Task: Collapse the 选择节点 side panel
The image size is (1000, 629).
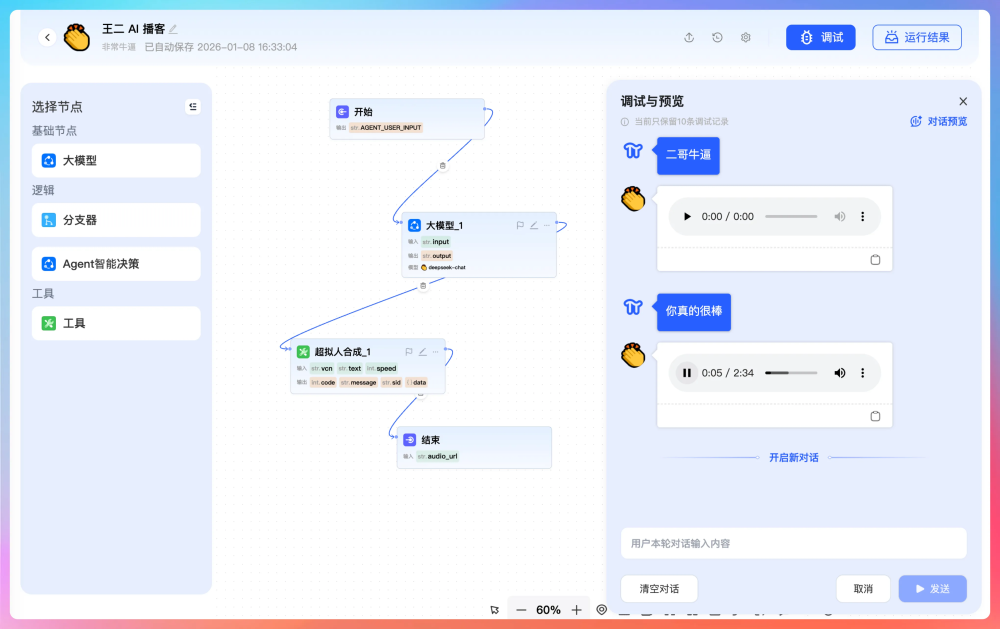Action: coord(193,106)
